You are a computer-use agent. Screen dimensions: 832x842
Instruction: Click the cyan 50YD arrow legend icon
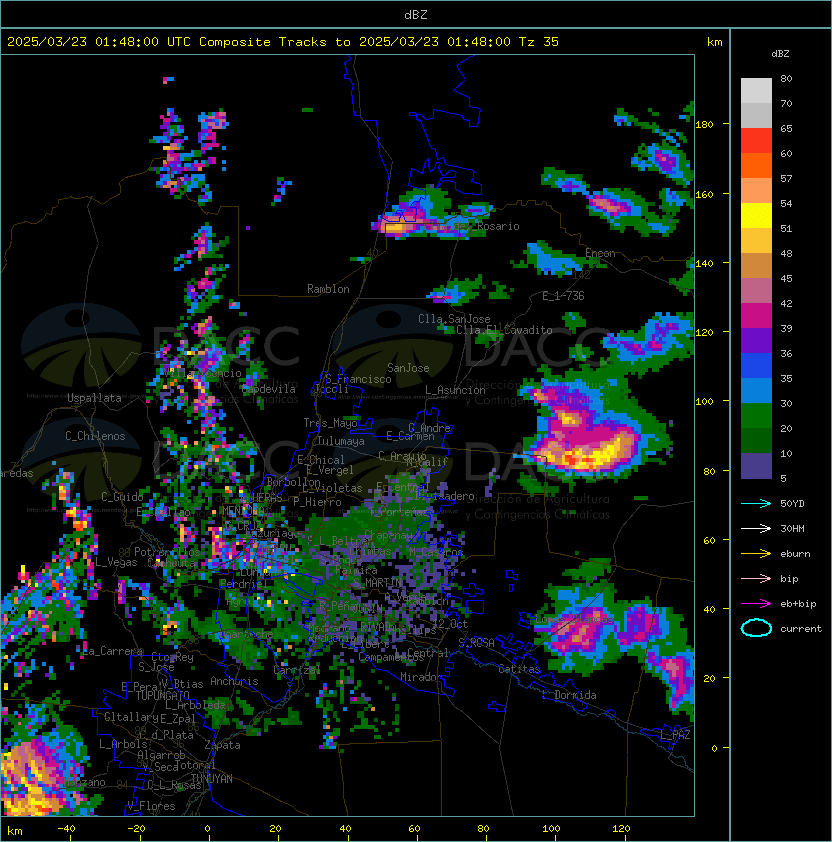point(756,503)
